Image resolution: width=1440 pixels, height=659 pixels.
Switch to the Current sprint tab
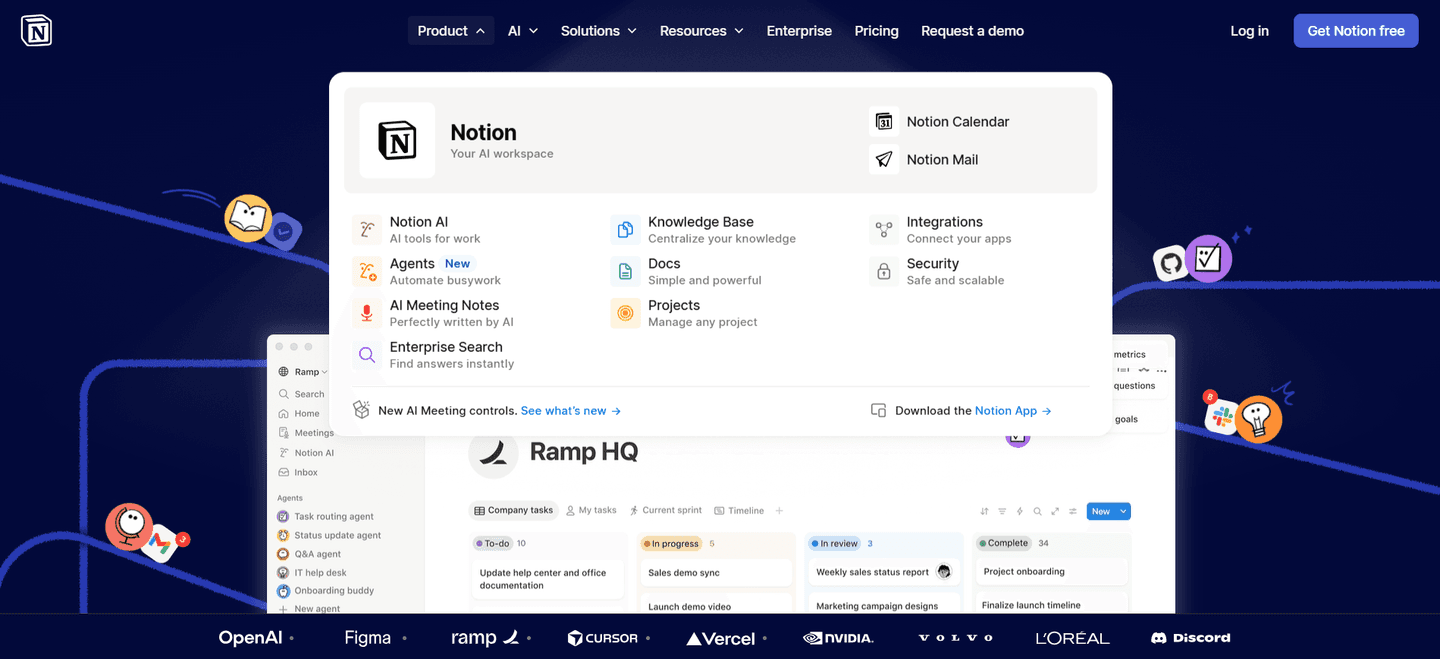(x=666, y=510)
